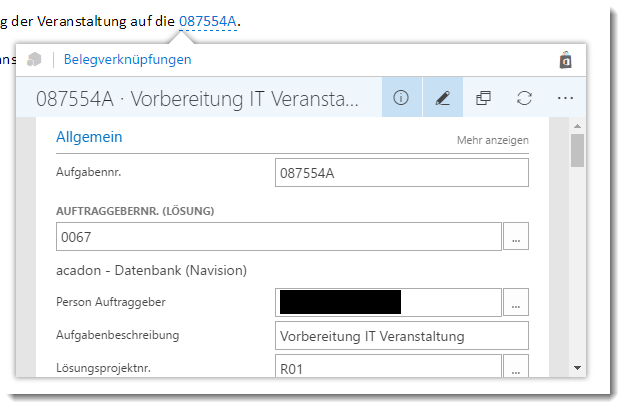The width and height of the screenshot is (625, 409).
Task: Open the three-dots more actions menu
Action: tap(565, 98)
